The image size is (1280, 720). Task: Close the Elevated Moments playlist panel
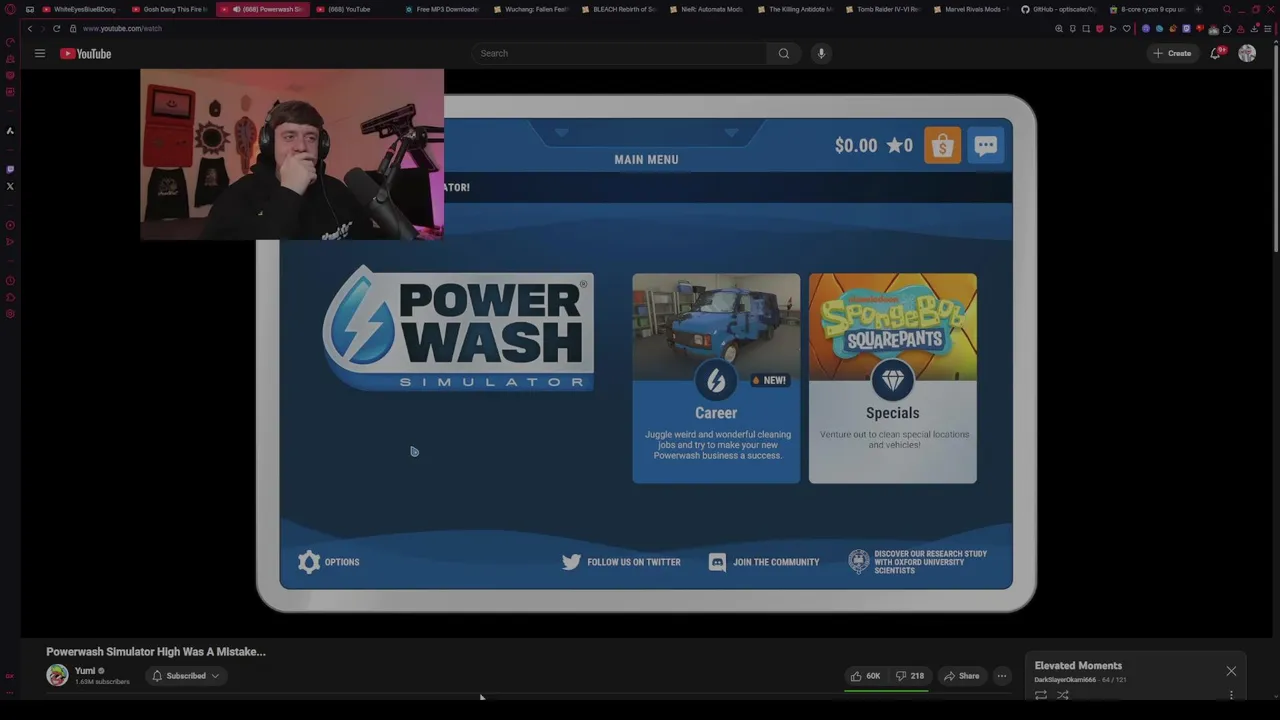click(x=1231, y=671)
